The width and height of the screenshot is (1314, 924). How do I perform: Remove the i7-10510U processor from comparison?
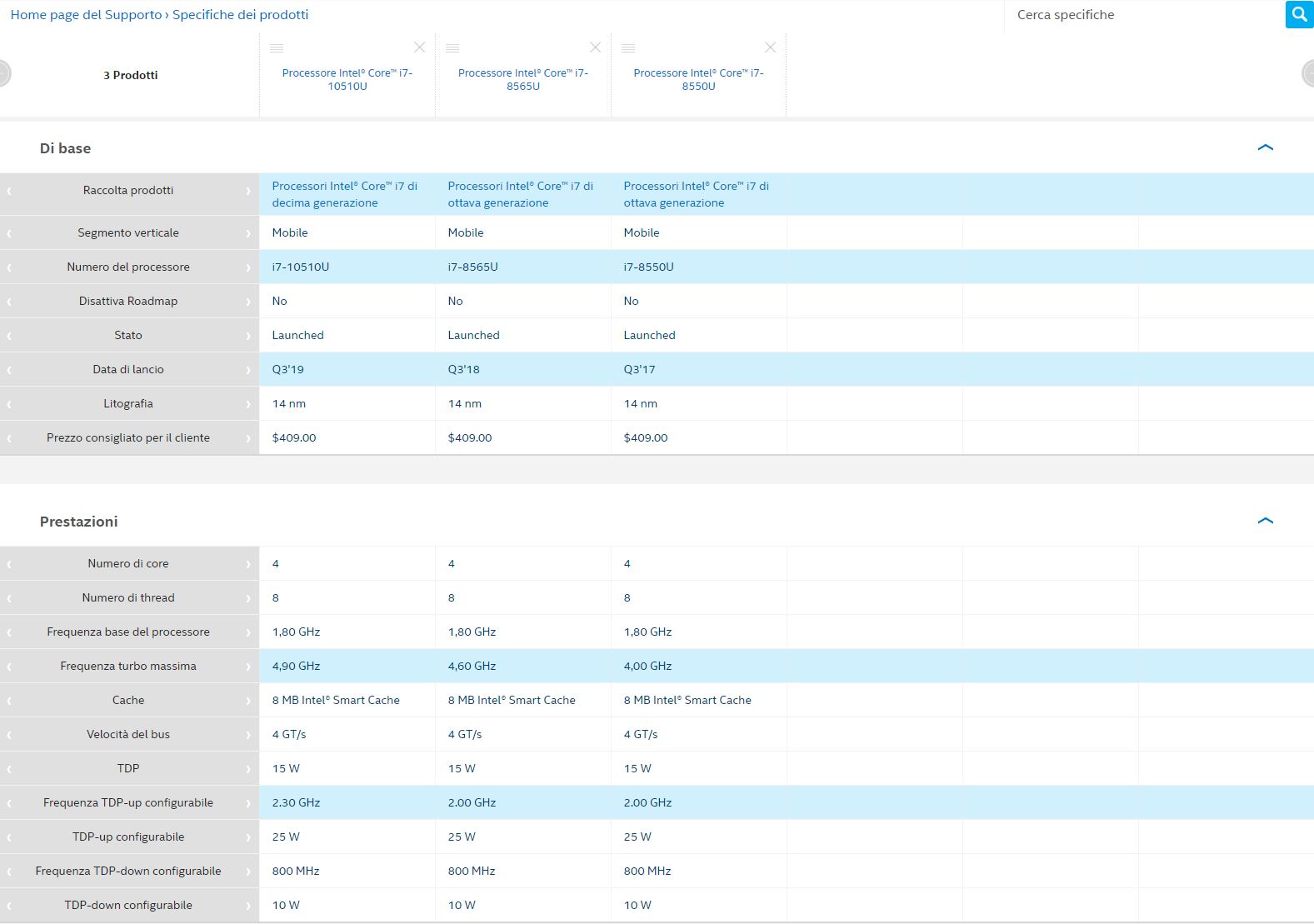point(420,47)
